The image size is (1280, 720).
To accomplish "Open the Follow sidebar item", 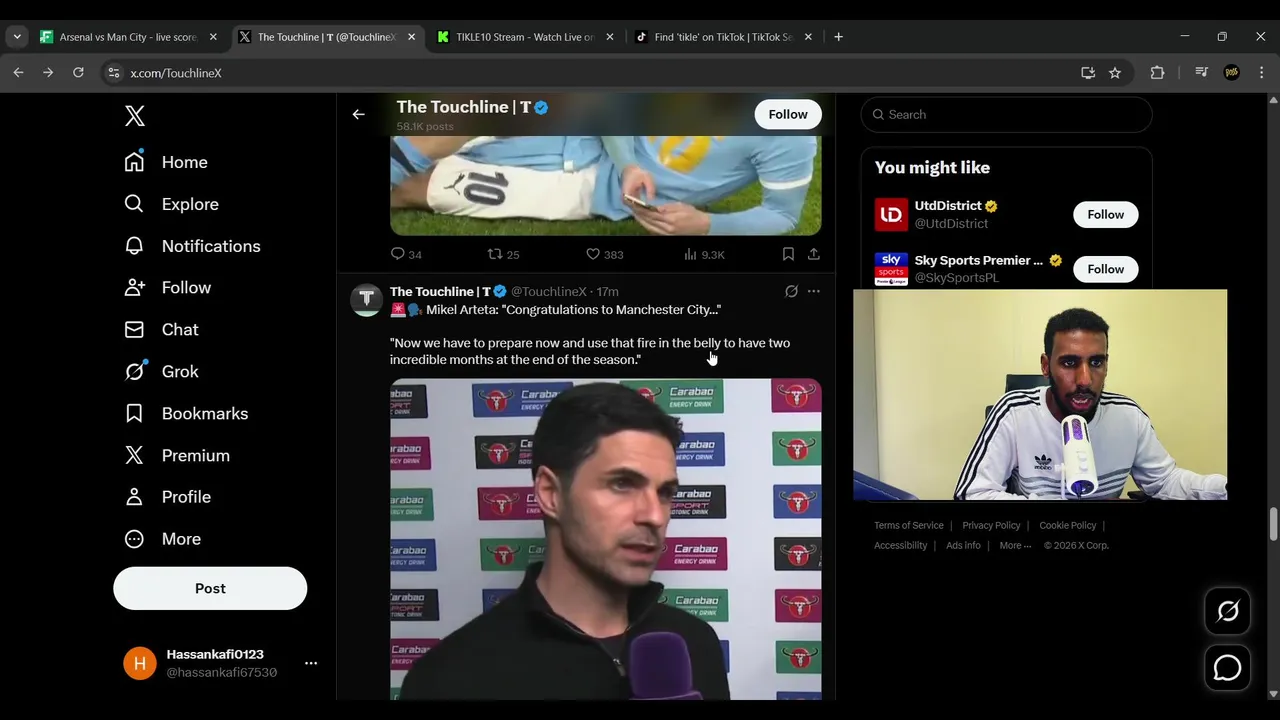I will (168, 288).
